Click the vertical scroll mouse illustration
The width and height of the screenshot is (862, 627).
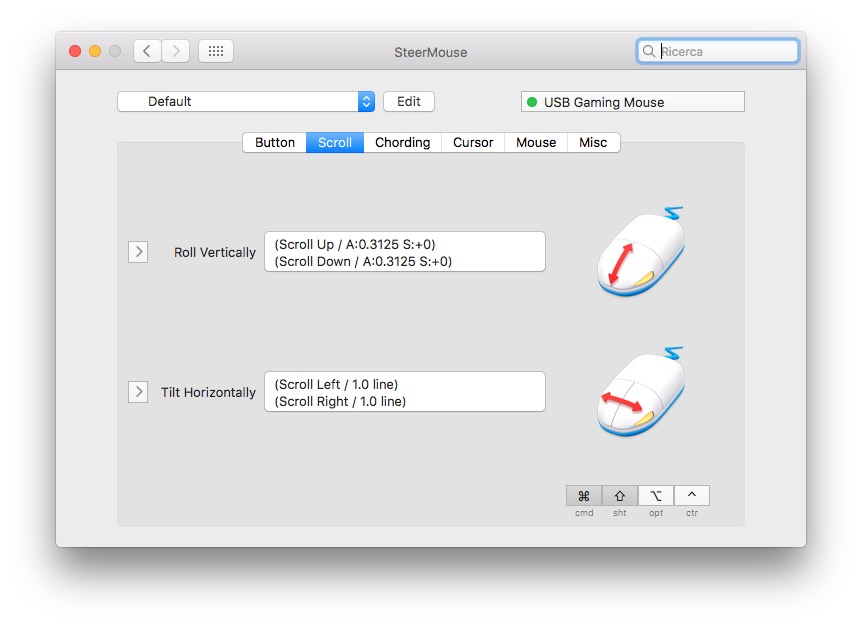[x=642, y=251]
